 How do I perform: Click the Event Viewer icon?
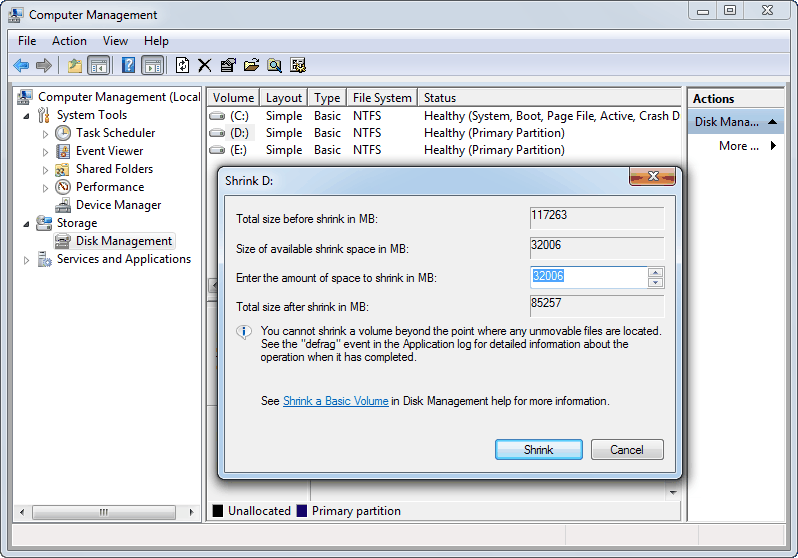coord(63,151)
